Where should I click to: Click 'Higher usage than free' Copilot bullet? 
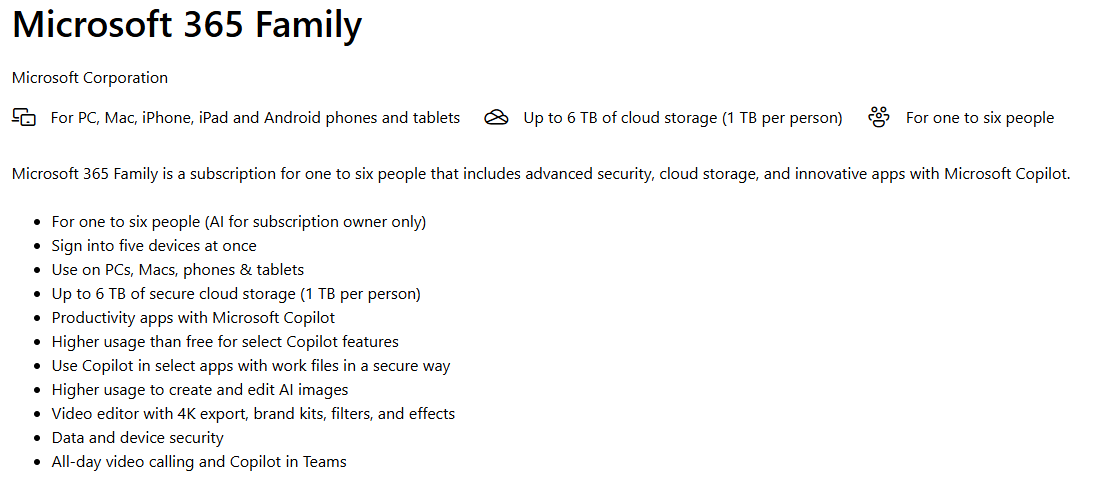pyautogui.click(x=225, y=341)
